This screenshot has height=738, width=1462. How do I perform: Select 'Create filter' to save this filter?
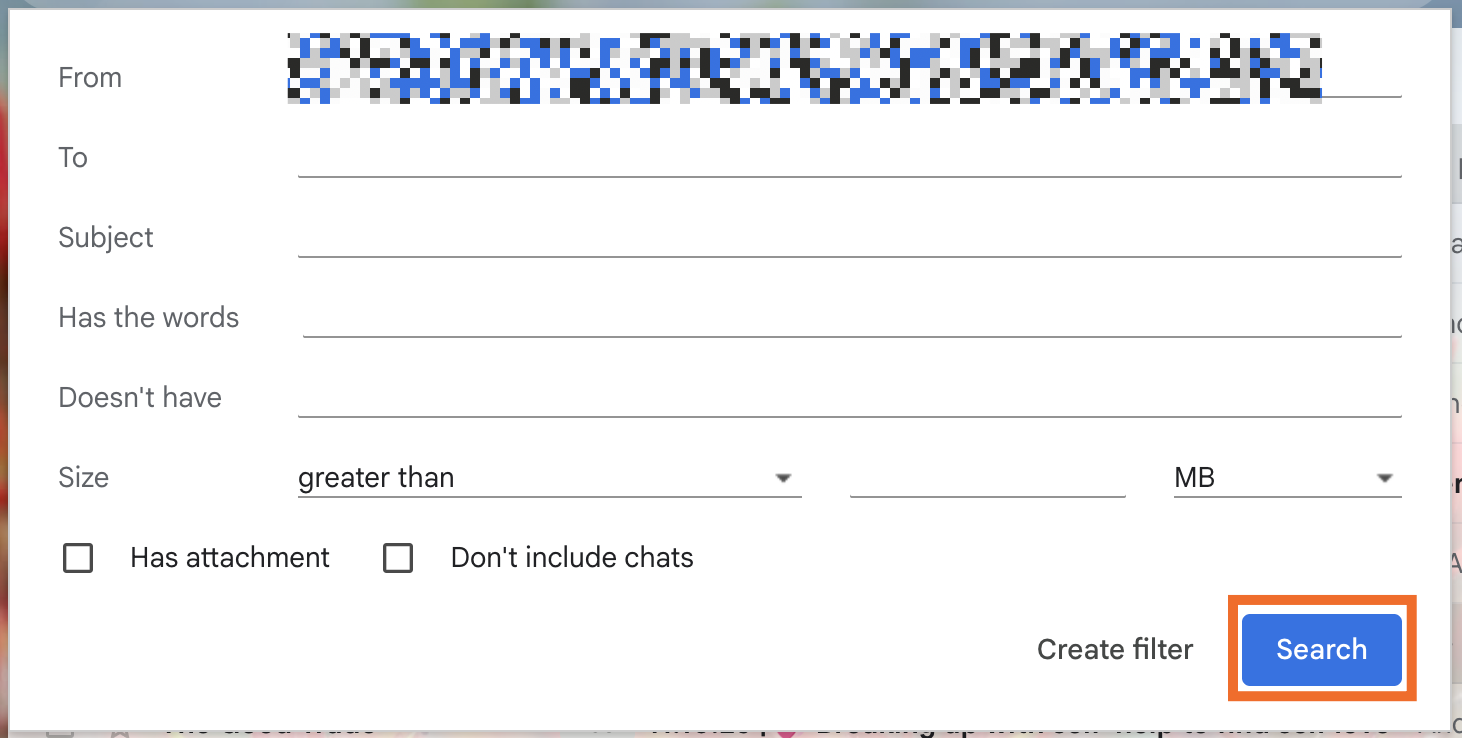pos(1114,649)
